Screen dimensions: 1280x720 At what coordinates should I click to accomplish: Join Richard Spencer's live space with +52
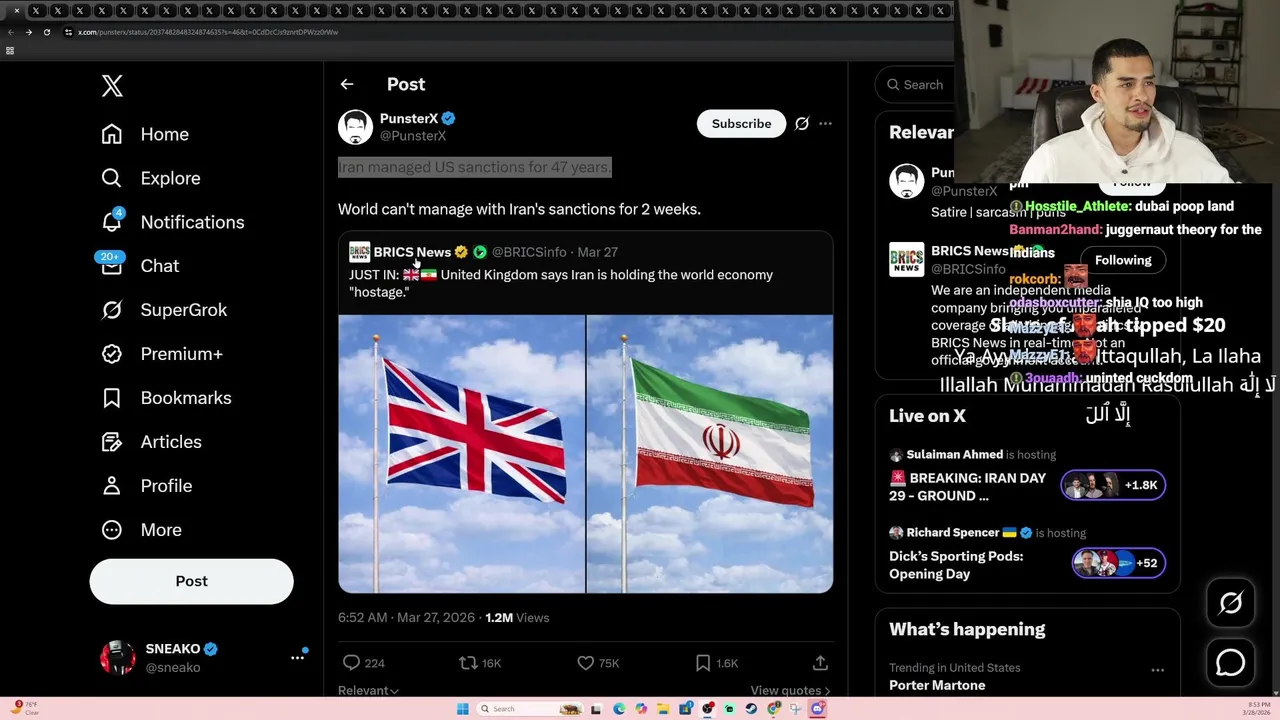click(1118, 563)
